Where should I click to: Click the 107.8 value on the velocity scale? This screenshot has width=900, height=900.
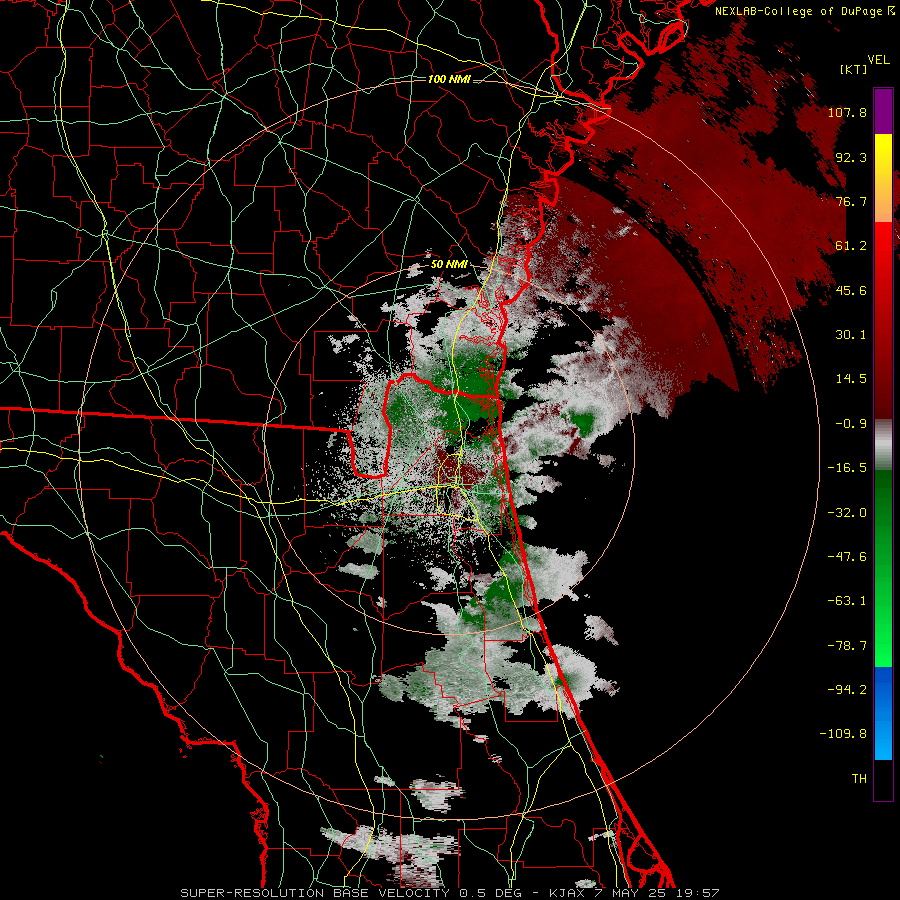847,112
